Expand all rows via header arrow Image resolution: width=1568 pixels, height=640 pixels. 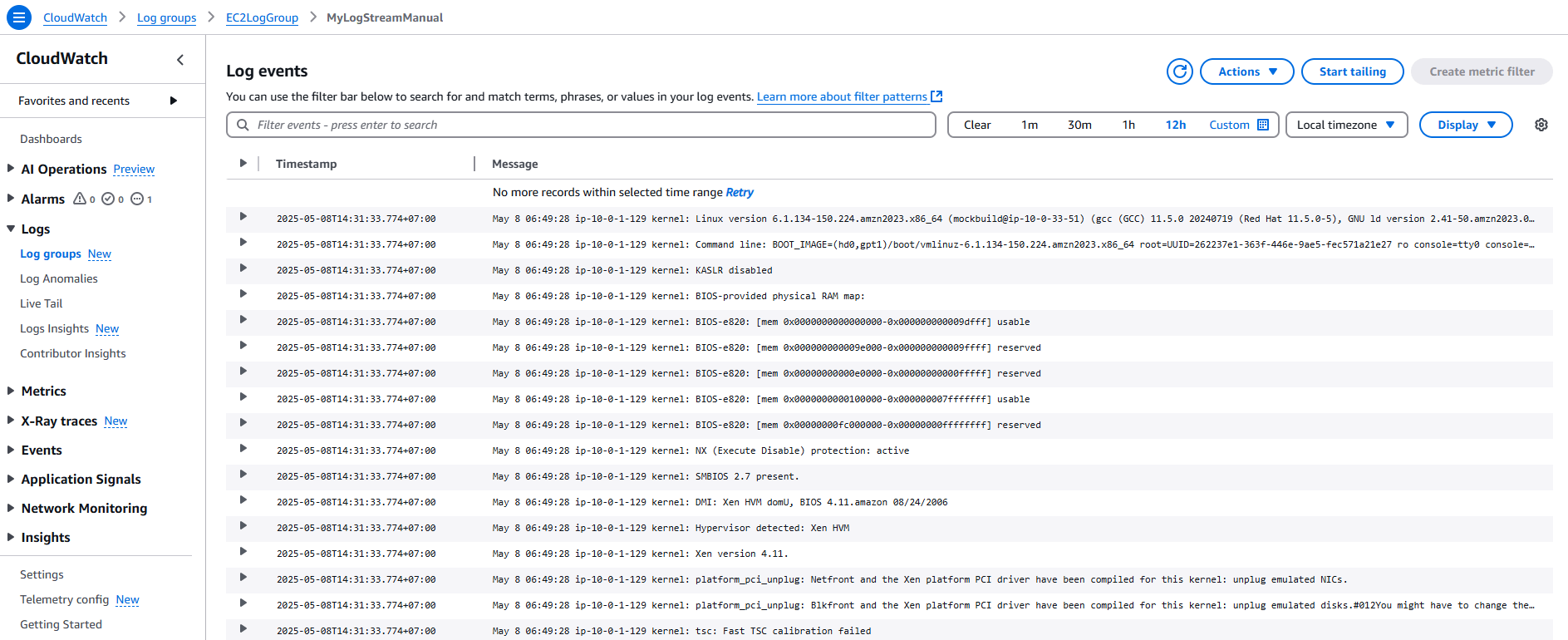click(x=243, y=163)
